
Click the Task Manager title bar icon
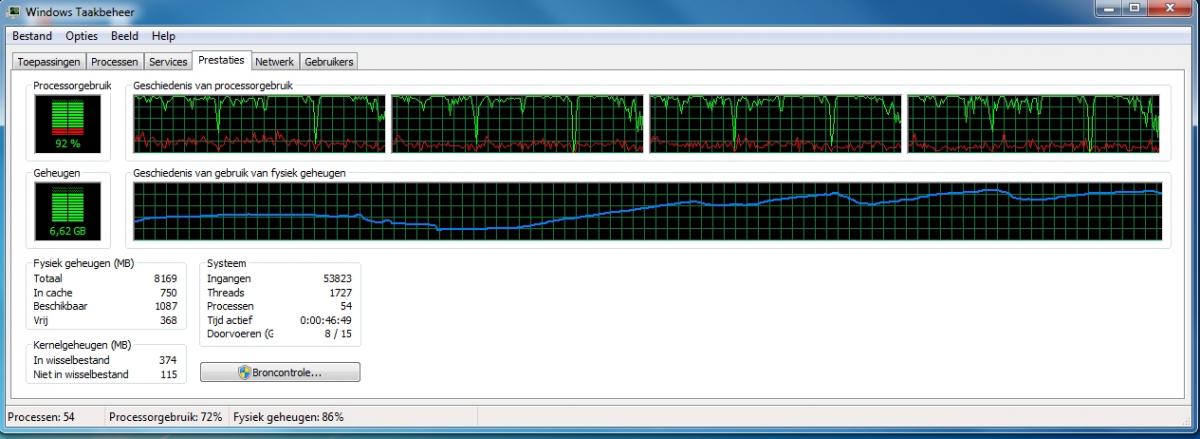(x=15, y=11)
